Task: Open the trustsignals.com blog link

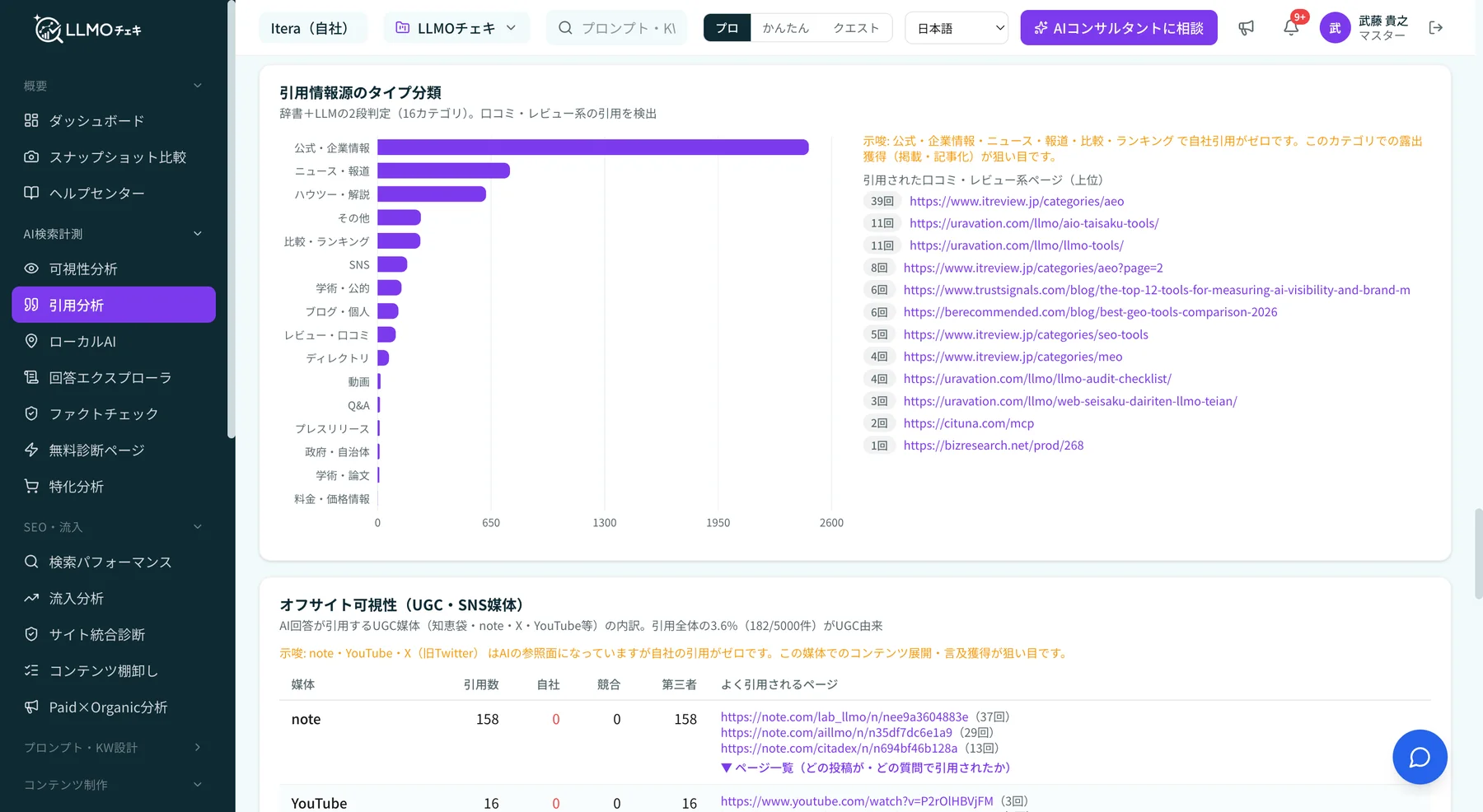Action: [1157, 290]
